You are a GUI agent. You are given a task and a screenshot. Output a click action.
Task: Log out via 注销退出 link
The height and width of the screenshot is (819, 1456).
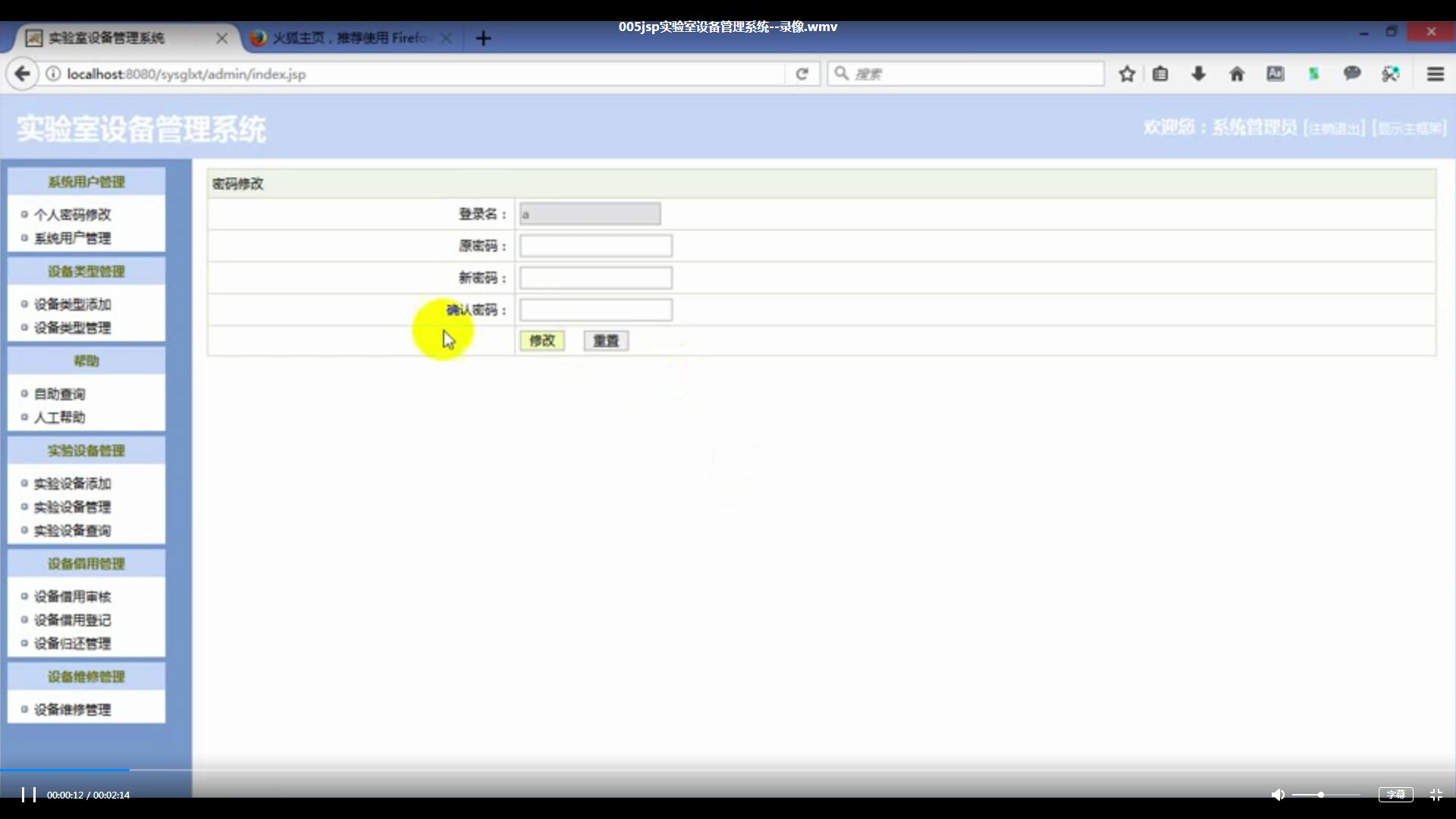tap(1334, 128)
